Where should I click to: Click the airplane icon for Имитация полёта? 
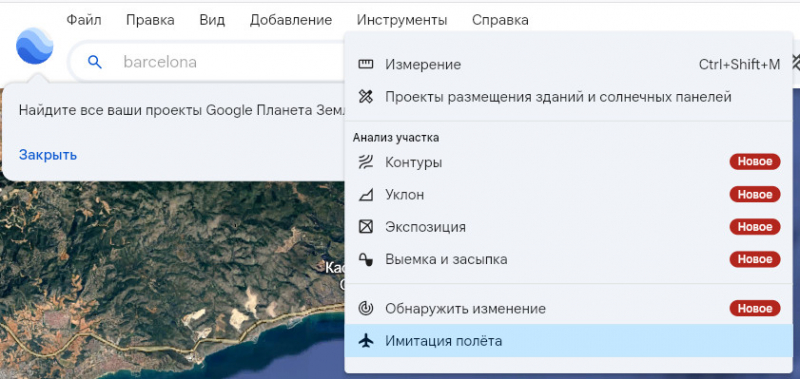(366, 341)
